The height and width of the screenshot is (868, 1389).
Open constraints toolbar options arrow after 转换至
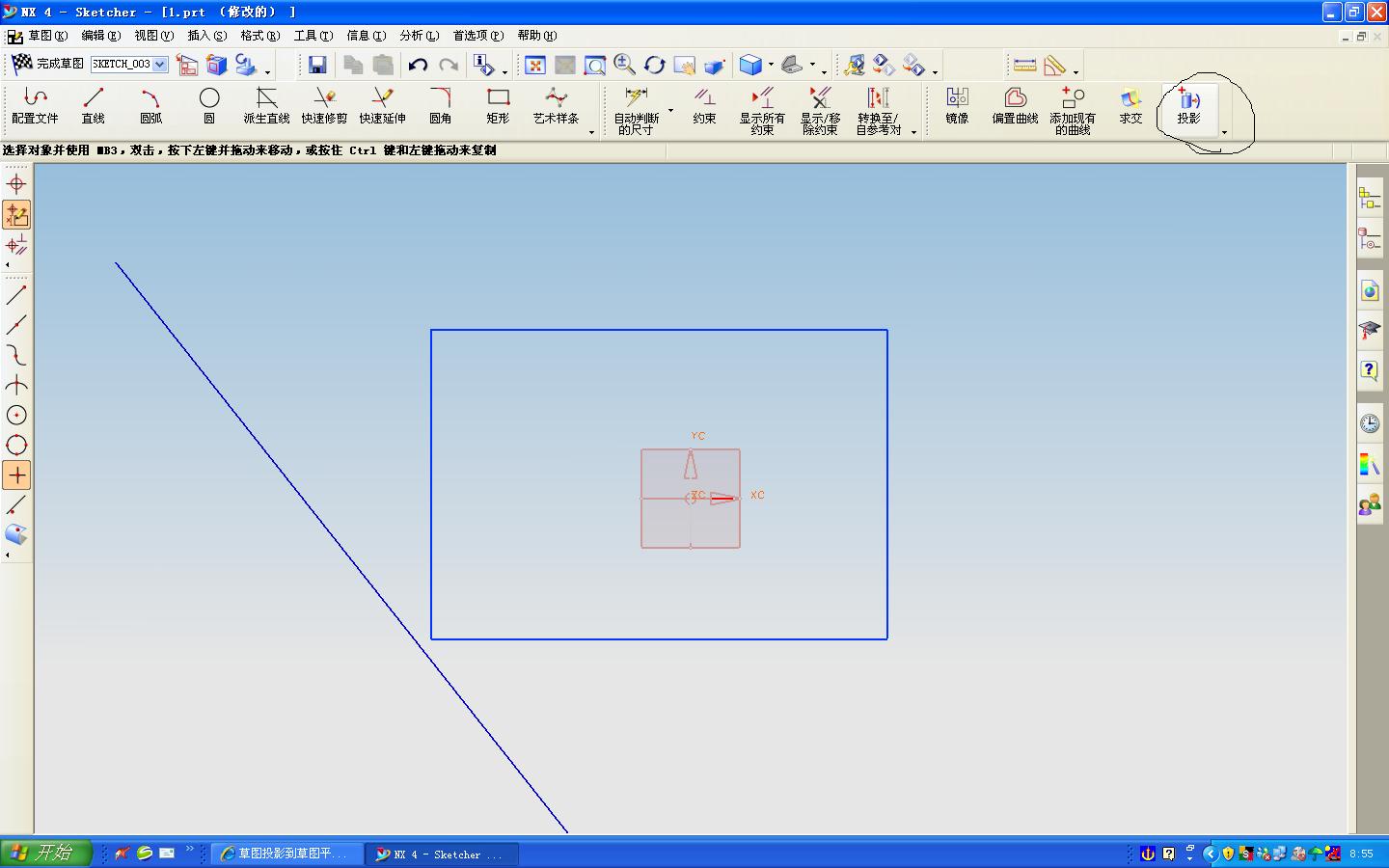tap(913, 132)
